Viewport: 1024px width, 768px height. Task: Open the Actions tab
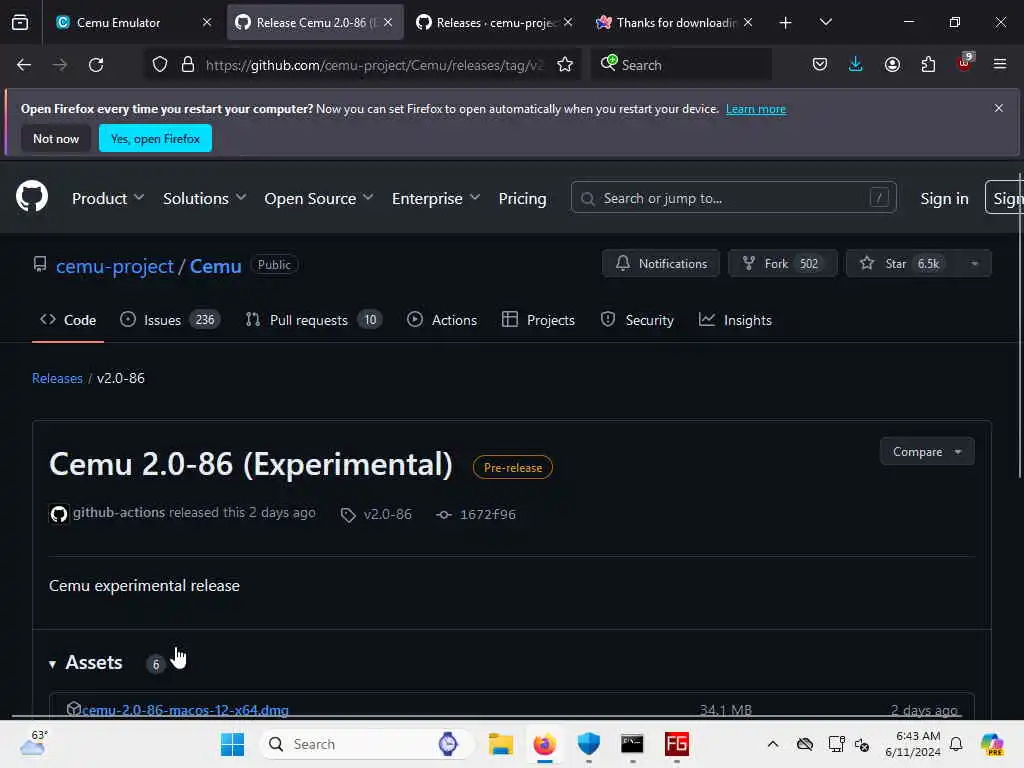(442, 320)
